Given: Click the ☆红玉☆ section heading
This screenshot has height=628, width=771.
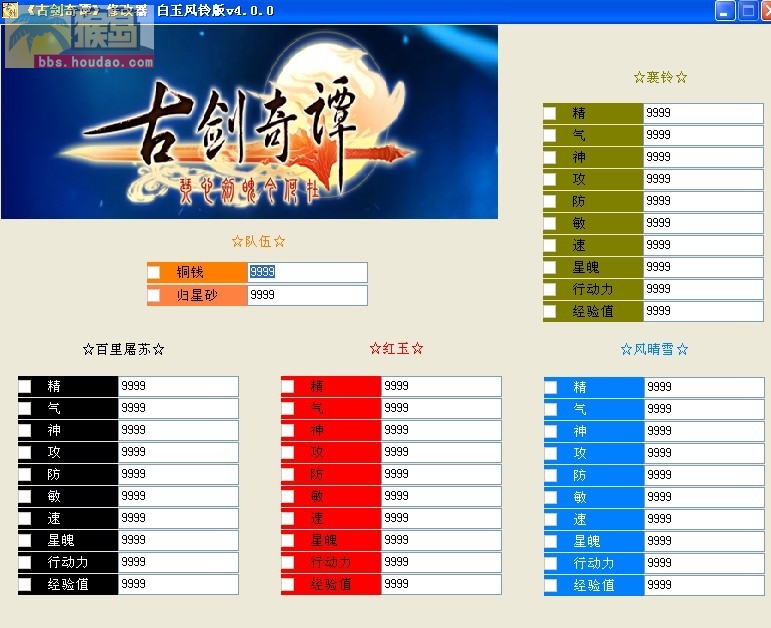Looking at the screenshot, I should (396, 349).
